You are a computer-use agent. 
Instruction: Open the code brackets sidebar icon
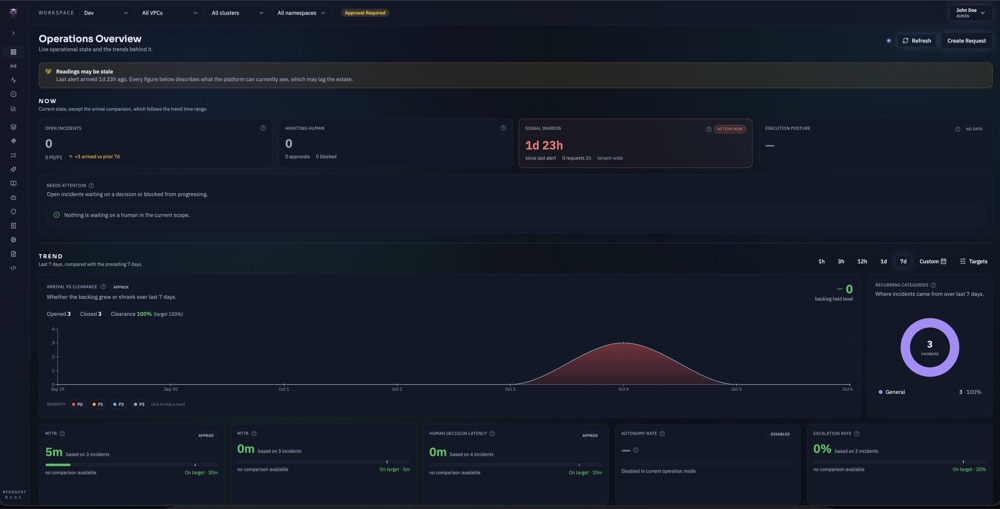point(13,268)
